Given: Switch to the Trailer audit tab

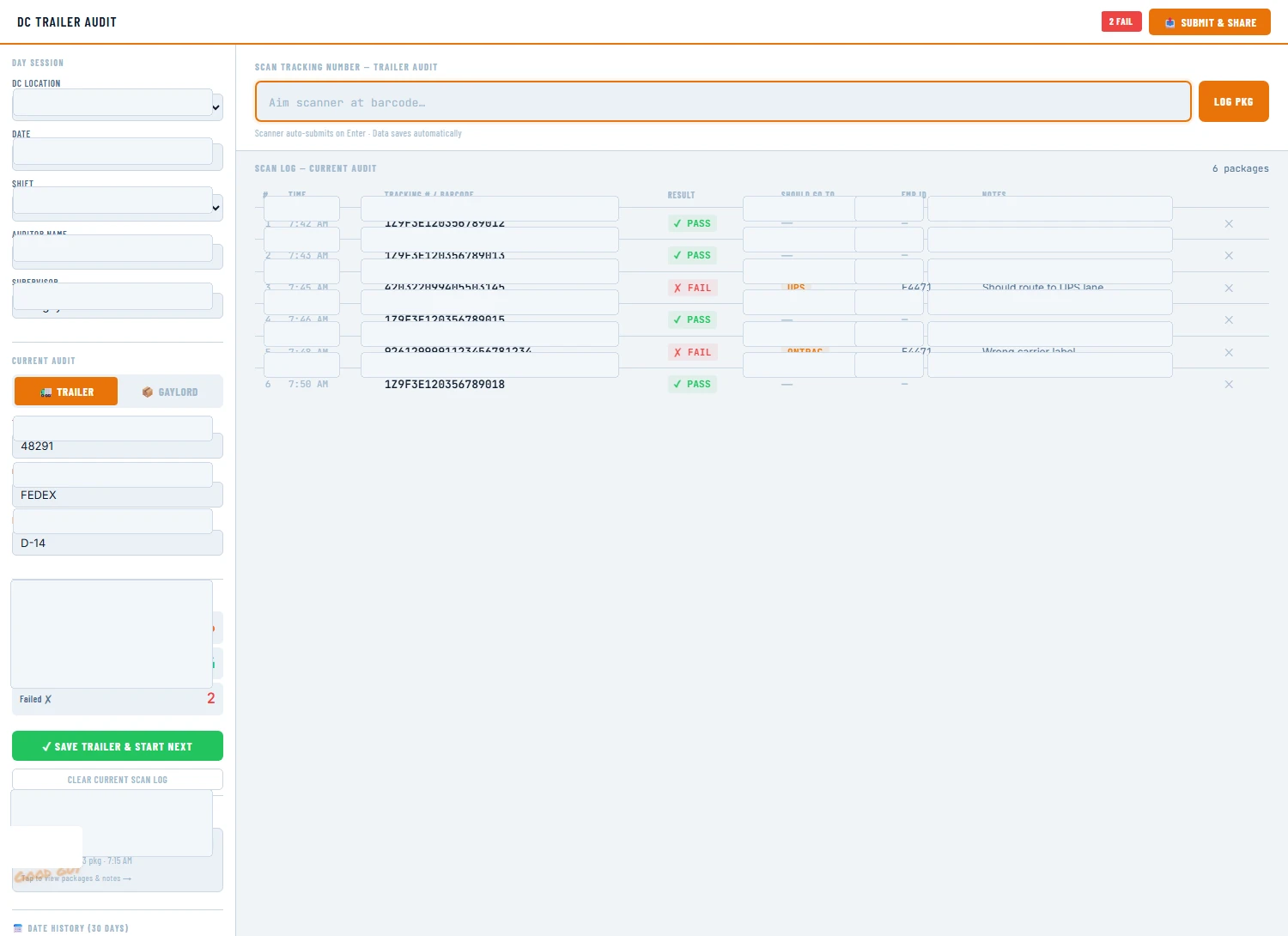Looking at the screenshot, I should point(66,392).
